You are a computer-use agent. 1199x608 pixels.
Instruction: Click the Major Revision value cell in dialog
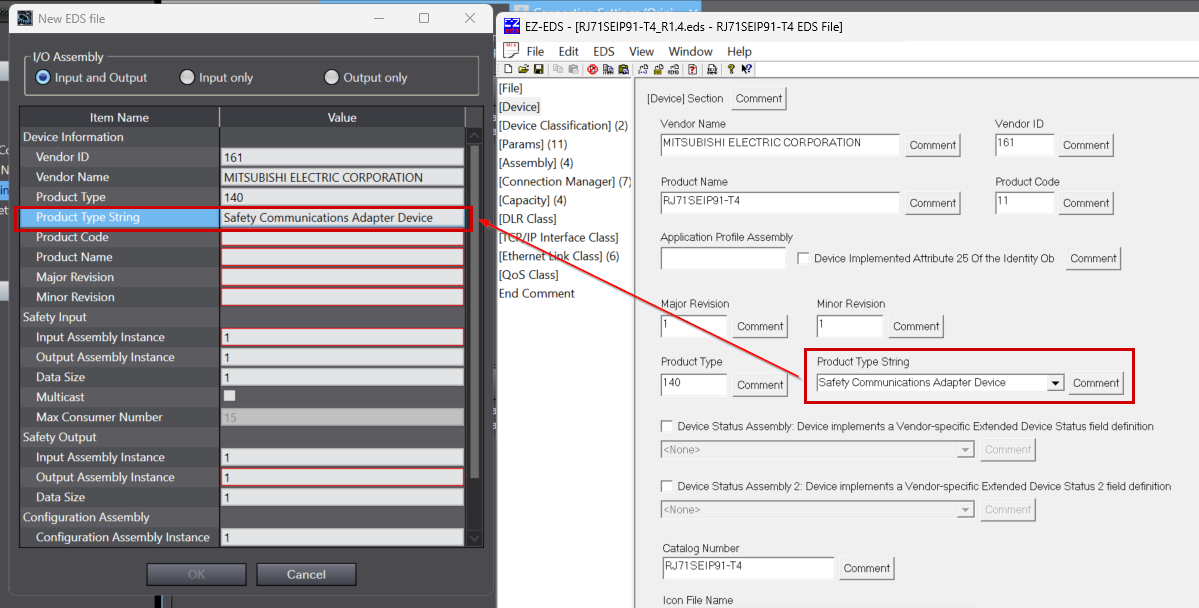[342, 277]
